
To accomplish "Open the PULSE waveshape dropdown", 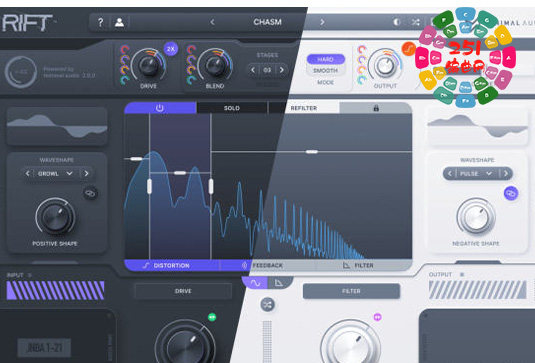I will point(477,174).
